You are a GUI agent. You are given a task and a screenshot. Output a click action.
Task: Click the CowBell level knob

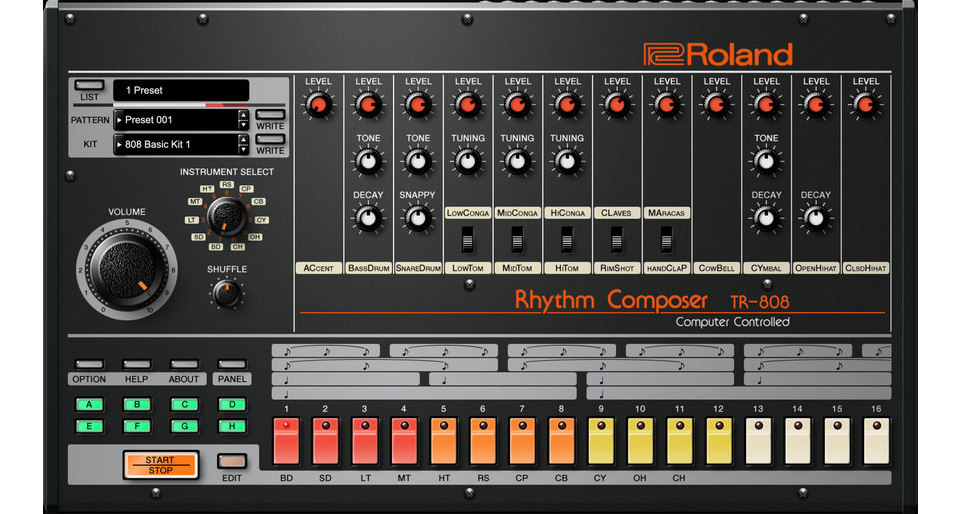point(716,105)
